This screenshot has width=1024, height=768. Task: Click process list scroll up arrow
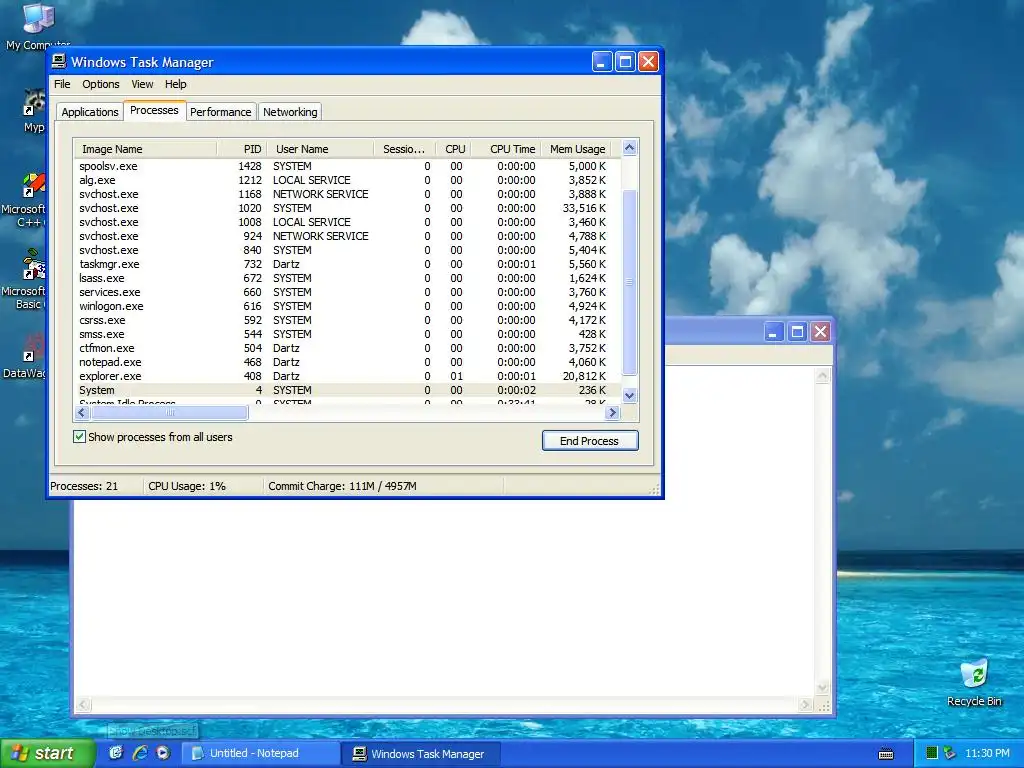(x=630, y=148)
